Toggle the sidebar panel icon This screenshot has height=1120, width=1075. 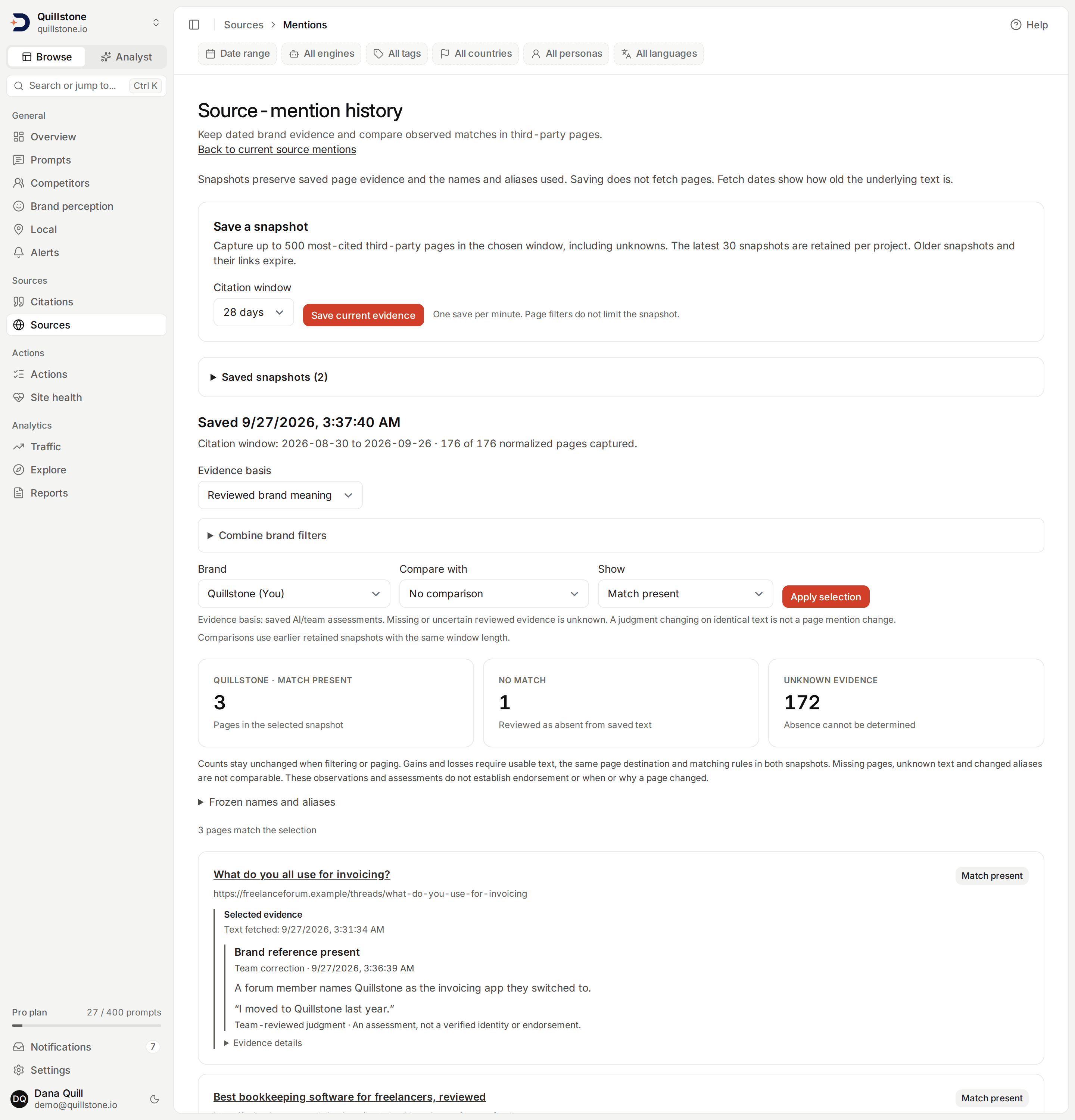click(x=194, y=25)
